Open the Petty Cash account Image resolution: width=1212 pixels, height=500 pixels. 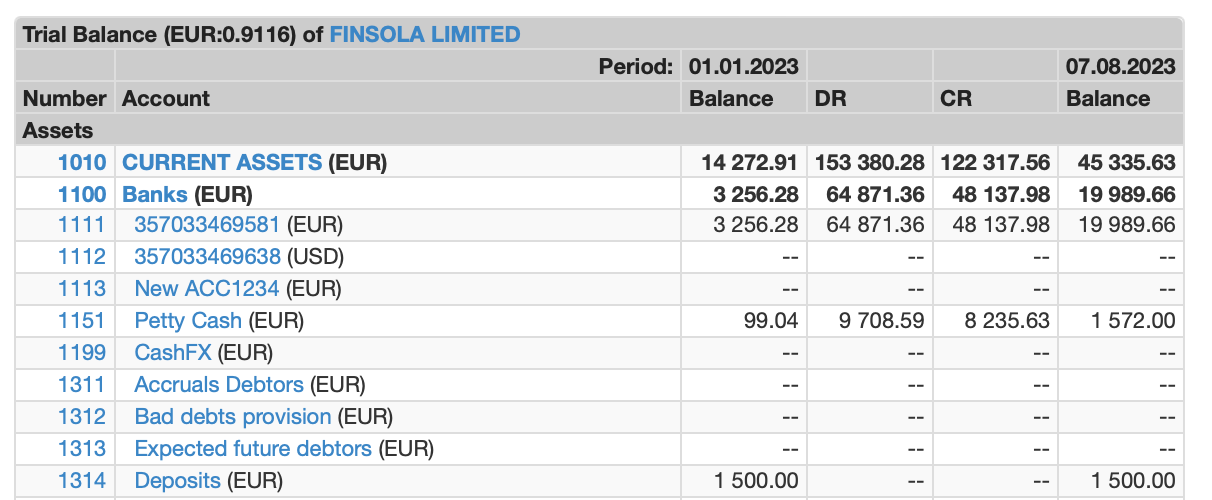(188, 321)
